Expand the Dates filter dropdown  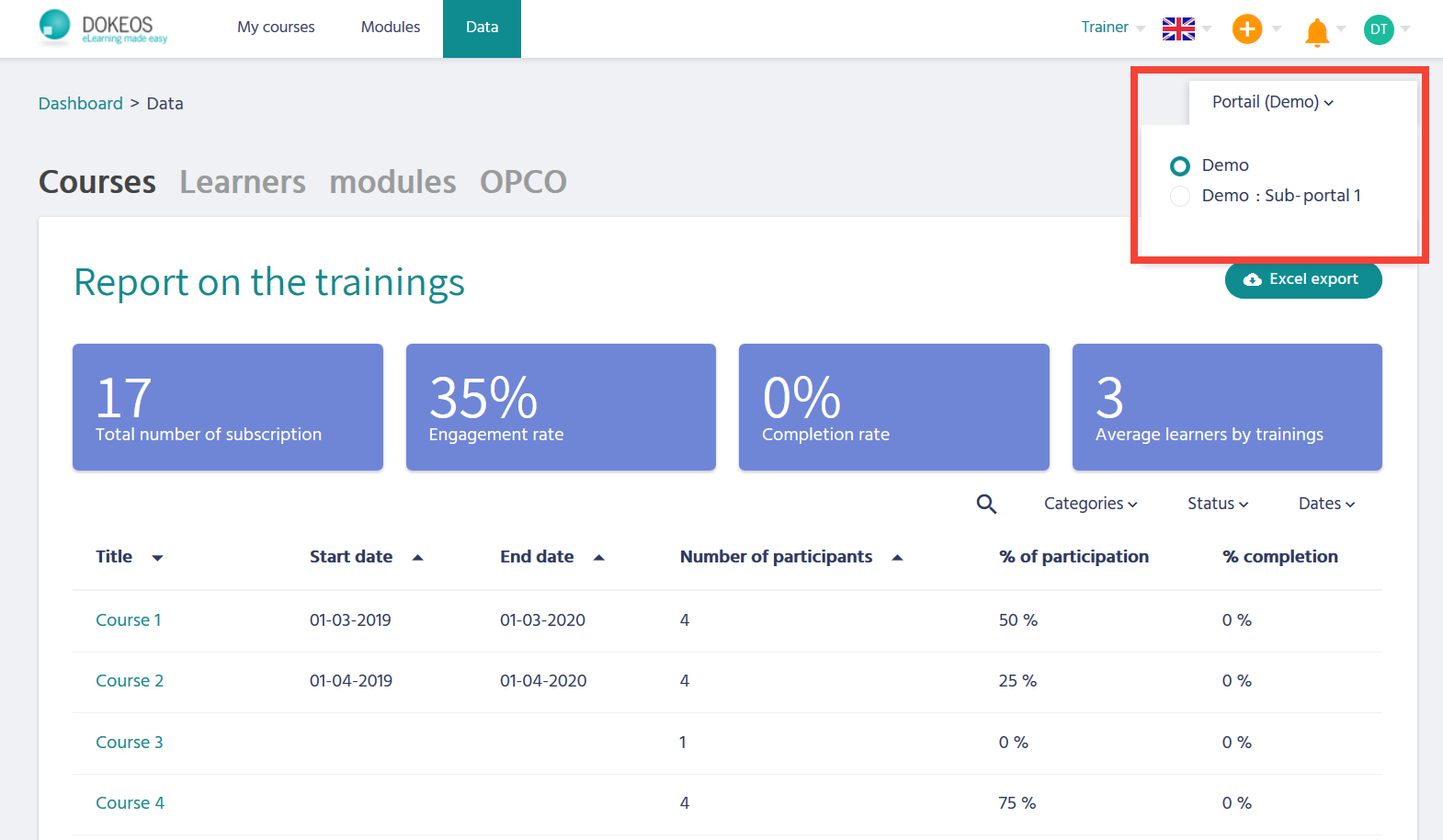[x=1325, y=504]
